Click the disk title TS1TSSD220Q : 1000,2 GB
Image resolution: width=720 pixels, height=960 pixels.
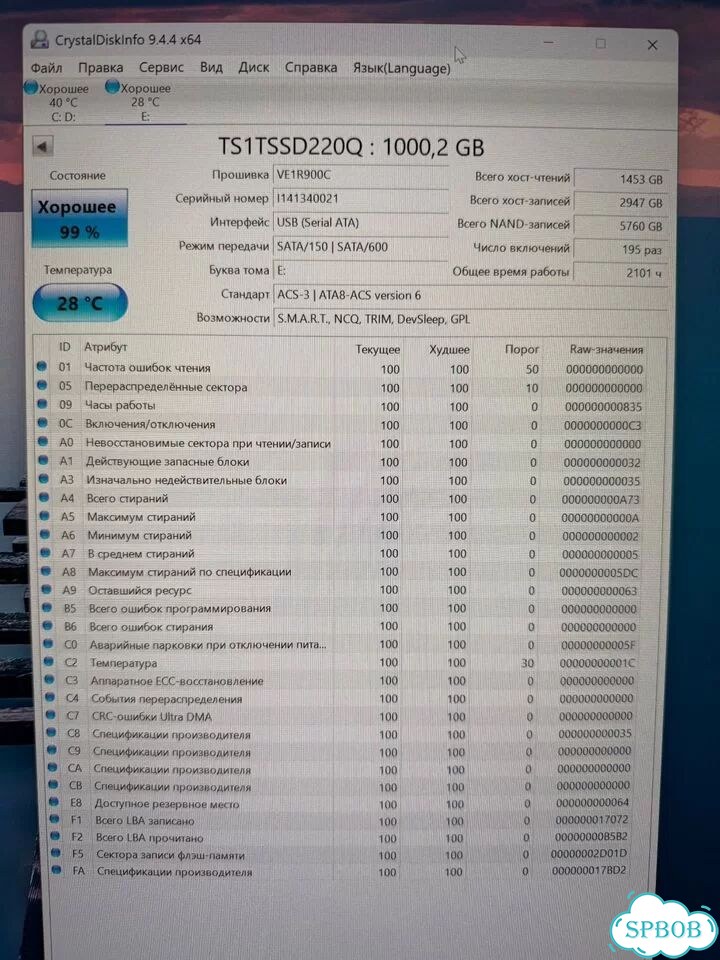click(x=351, y=147)
